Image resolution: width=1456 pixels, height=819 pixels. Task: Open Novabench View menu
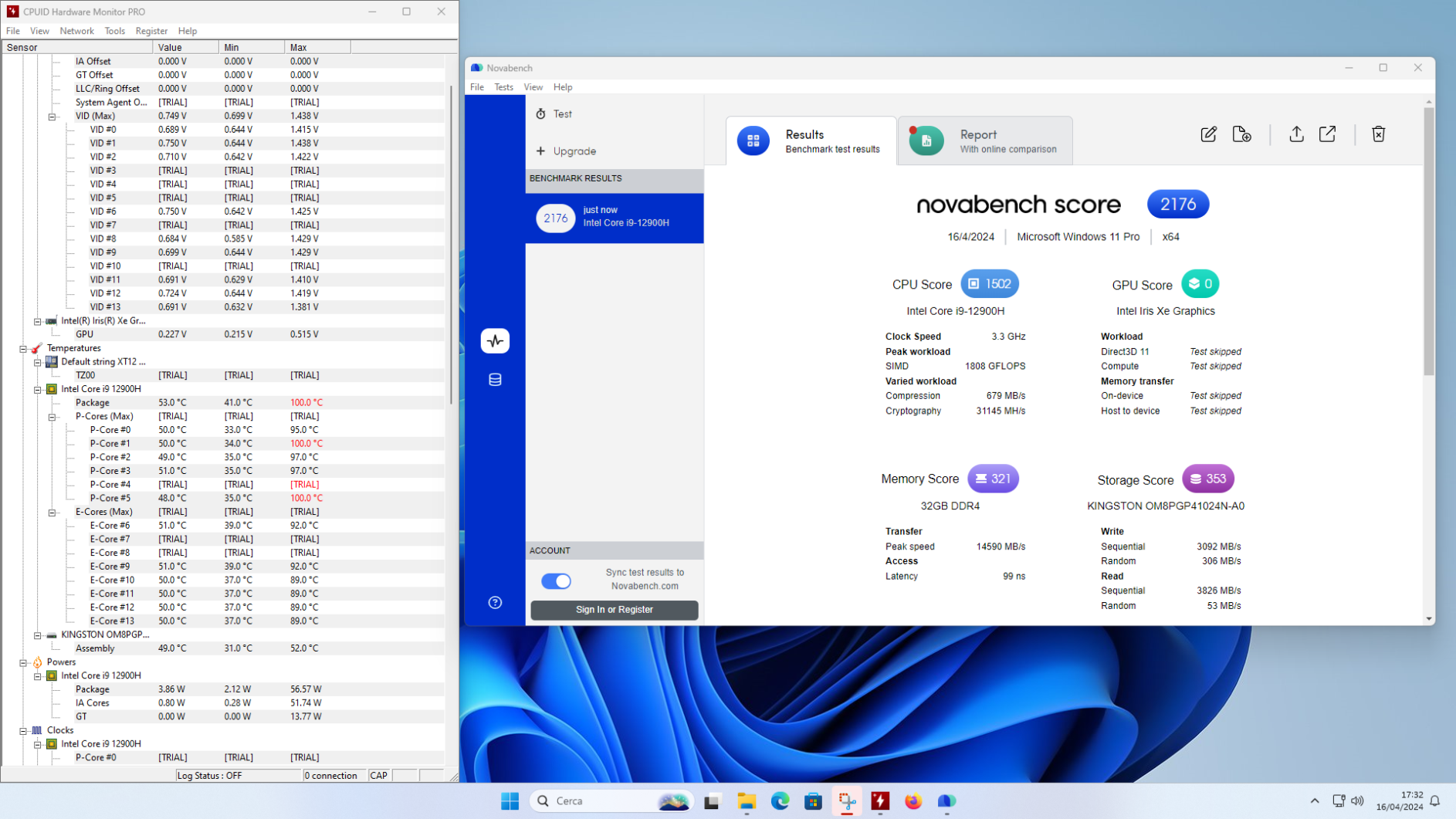533,87
